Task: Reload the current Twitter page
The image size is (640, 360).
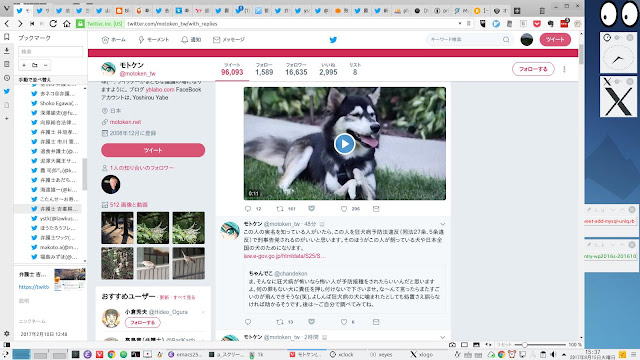Action: [53, 24]
